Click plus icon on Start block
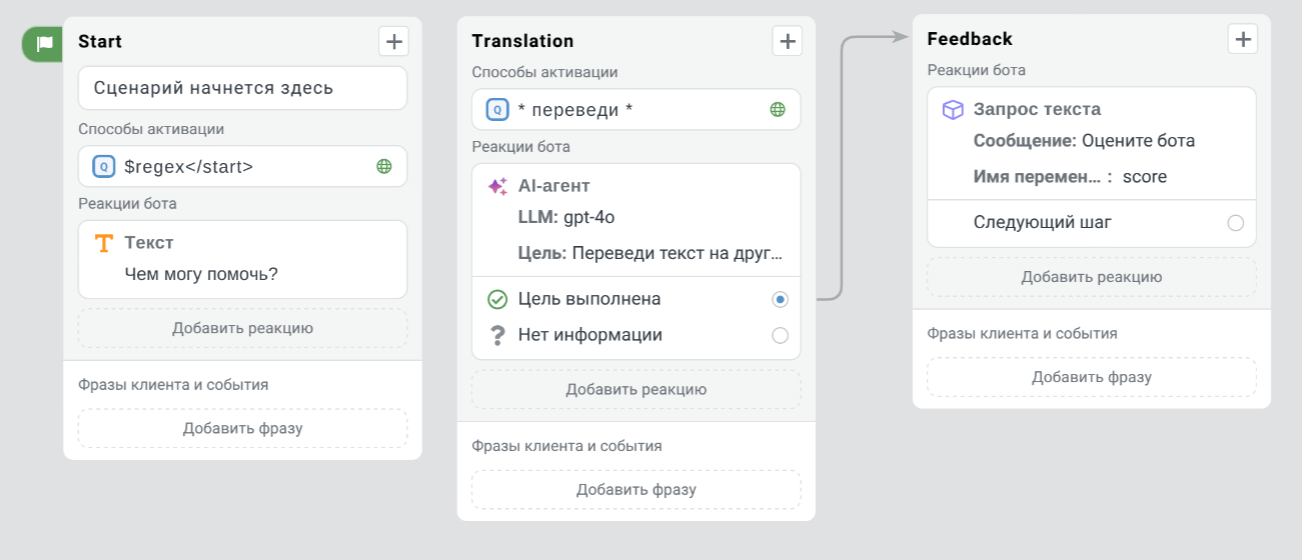The image size is (1302, 560). [393, 41]
